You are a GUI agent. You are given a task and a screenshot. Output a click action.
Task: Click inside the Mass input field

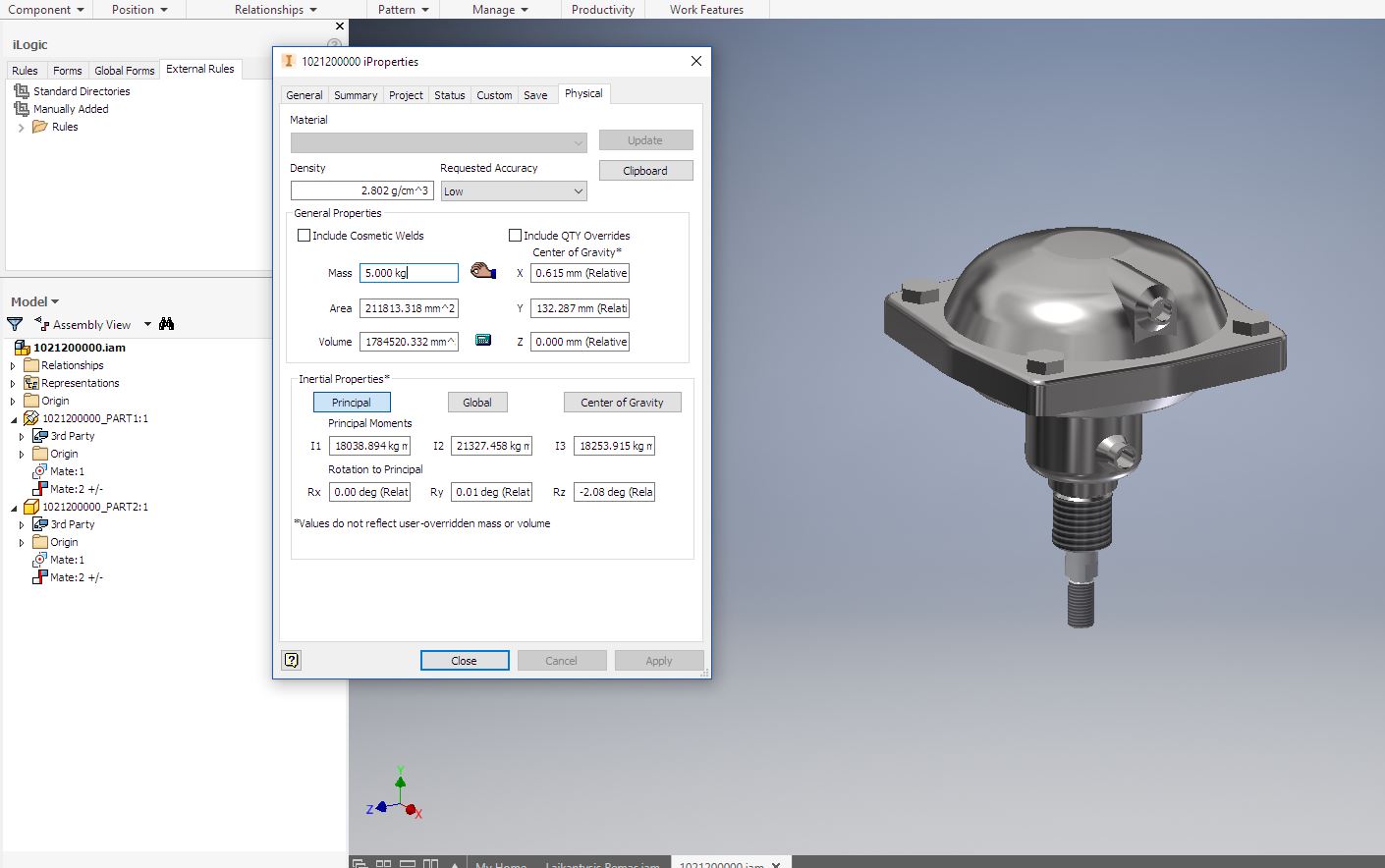click(x=408, y=272)
